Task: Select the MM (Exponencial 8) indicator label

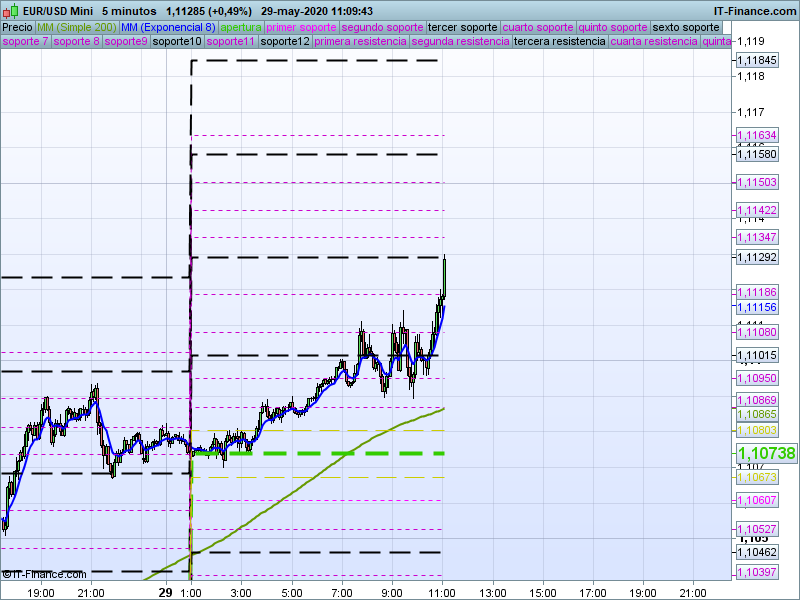Action: [168, 28]
